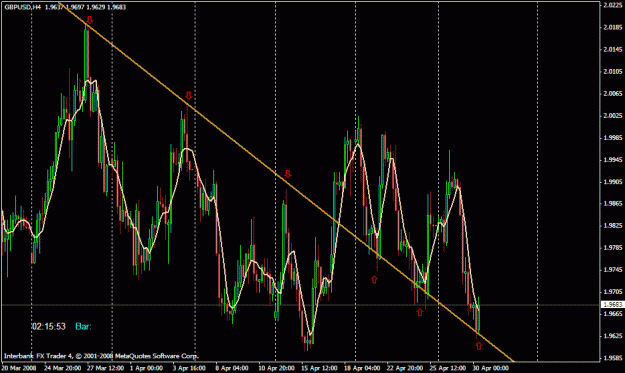Click the '15 Apr 12:00' time label

pos(319,368)
